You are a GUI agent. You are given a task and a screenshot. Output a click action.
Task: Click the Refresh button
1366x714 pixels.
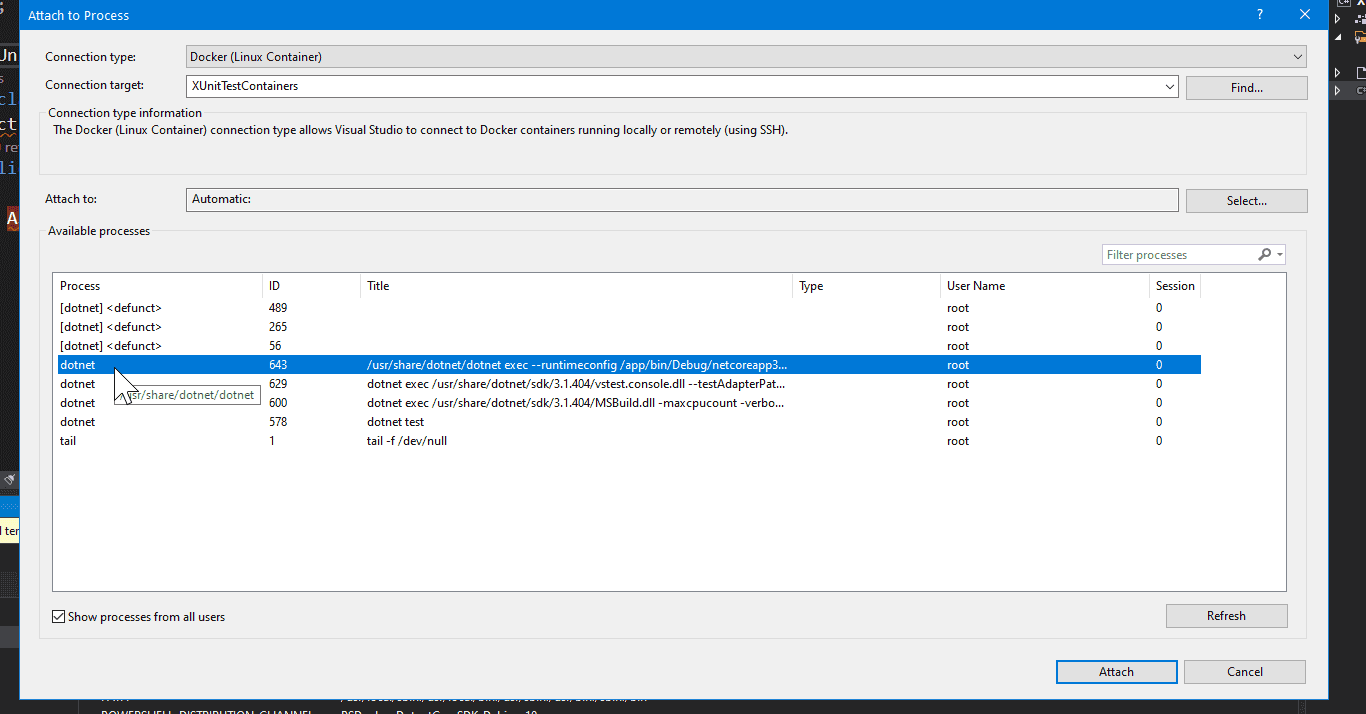[1225, 616]
